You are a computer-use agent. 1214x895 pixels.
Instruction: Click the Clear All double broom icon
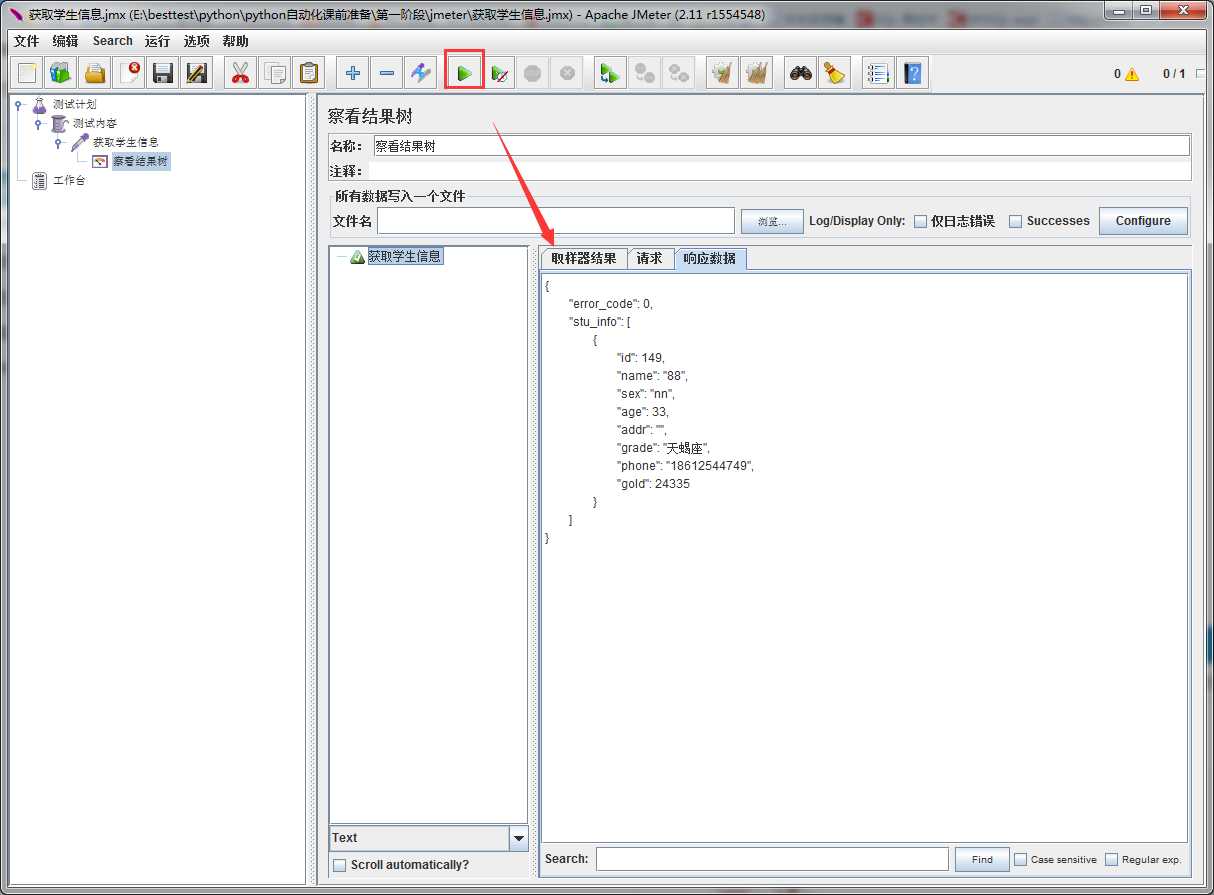(757, 73)
